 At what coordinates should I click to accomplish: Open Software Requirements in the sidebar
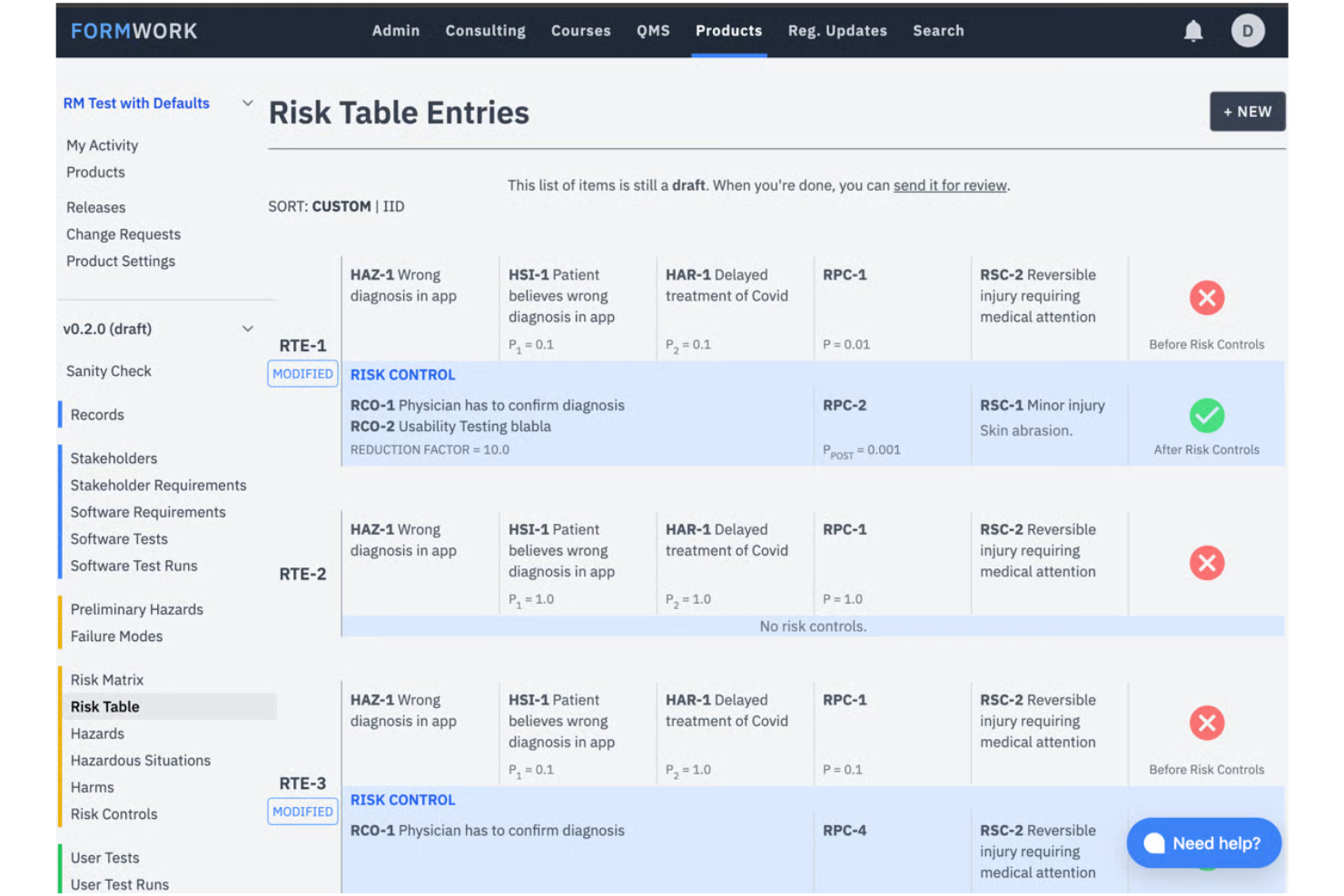click(148, 512)
